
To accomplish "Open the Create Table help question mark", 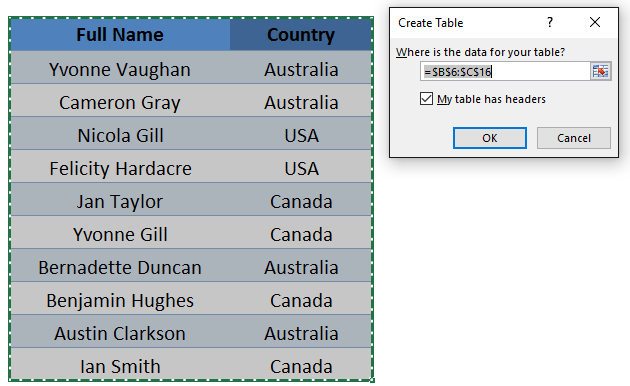I will coord(550,22).
